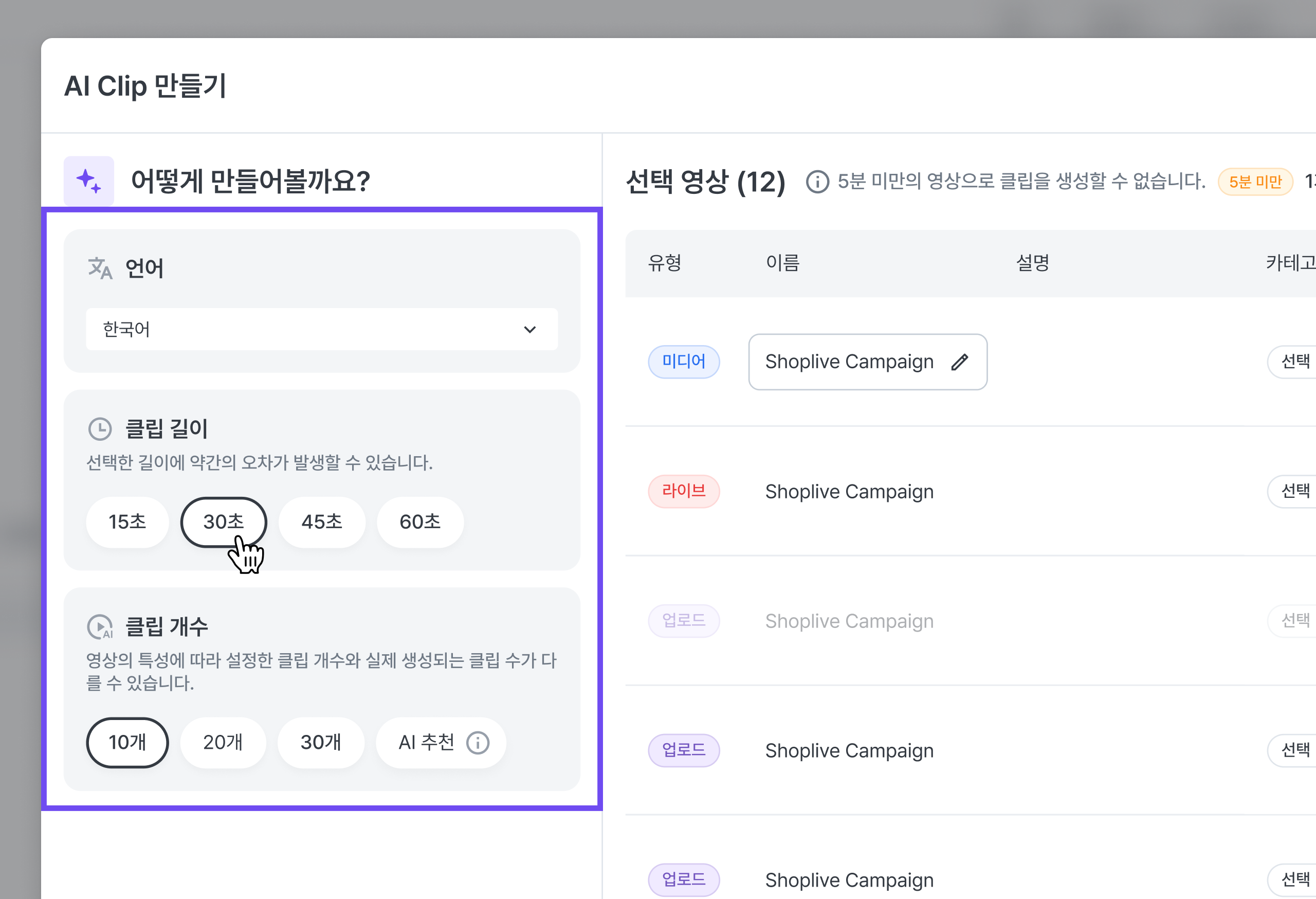The width and height of the screenshot is (1316, 899).
Task: Click the 언어 section label
Action: (144, 268)
